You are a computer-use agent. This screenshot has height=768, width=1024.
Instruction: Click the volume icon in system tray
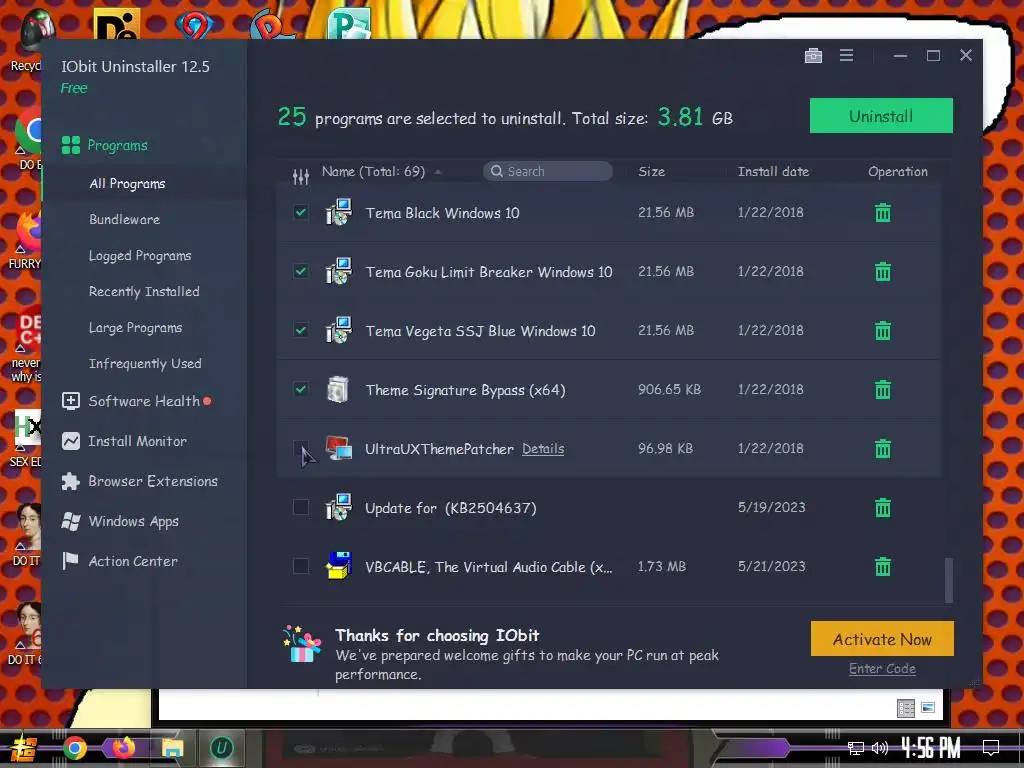coord(880,748)
